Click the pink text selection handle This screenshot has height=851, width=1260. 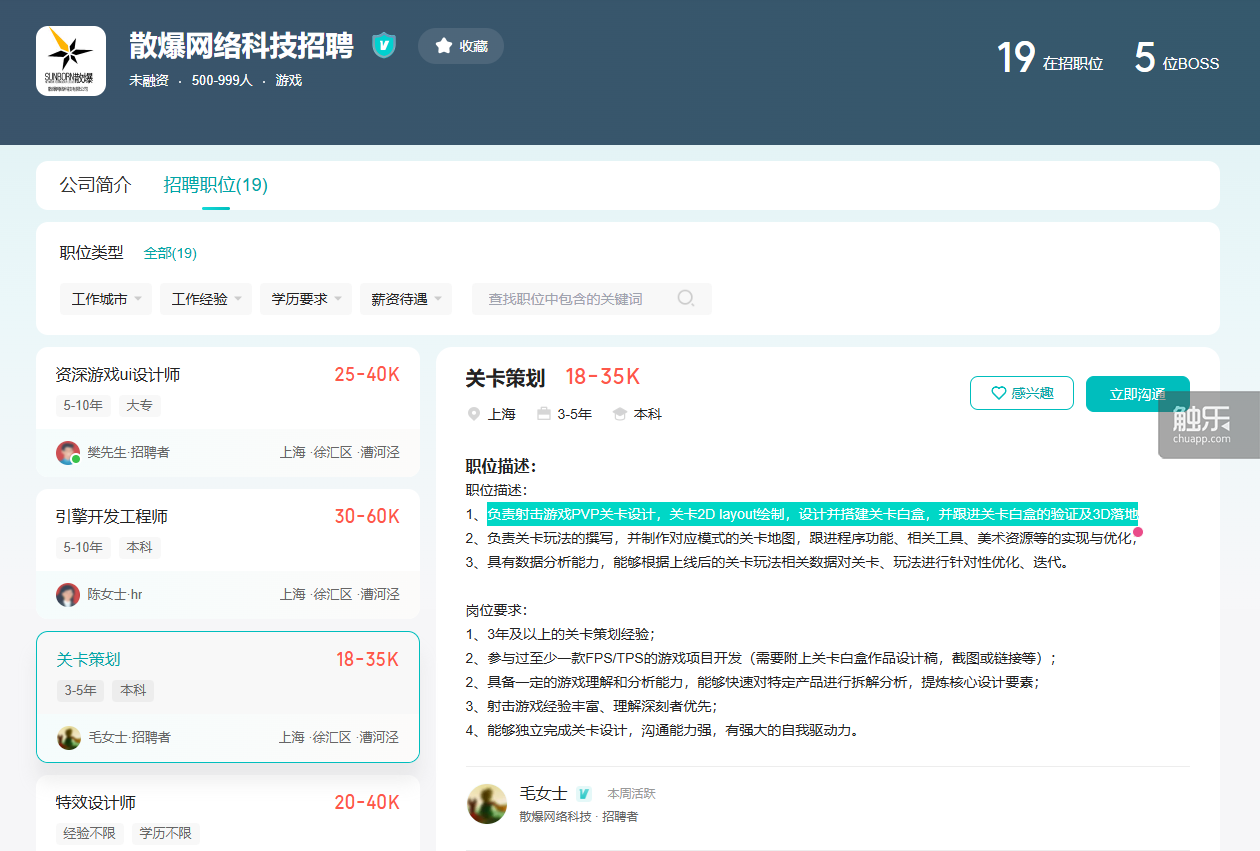tap(1138, 532)
